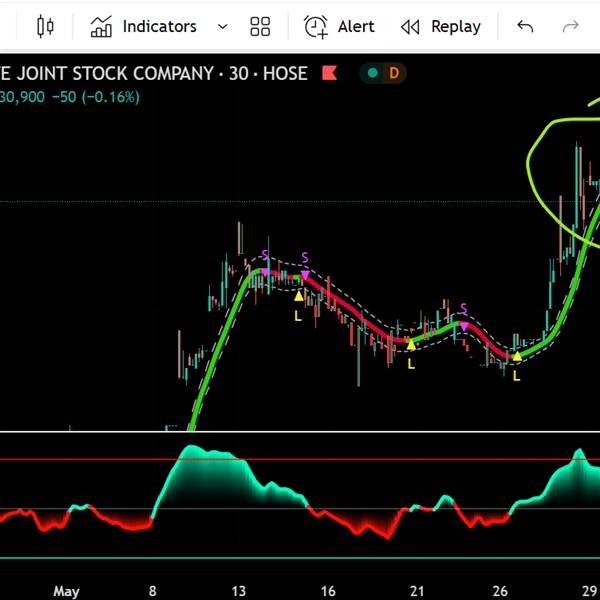The width and height of the screenshot is (600, 600).
Task: Click the yellow L signal triangle near May 16
Action: [299, 296]
